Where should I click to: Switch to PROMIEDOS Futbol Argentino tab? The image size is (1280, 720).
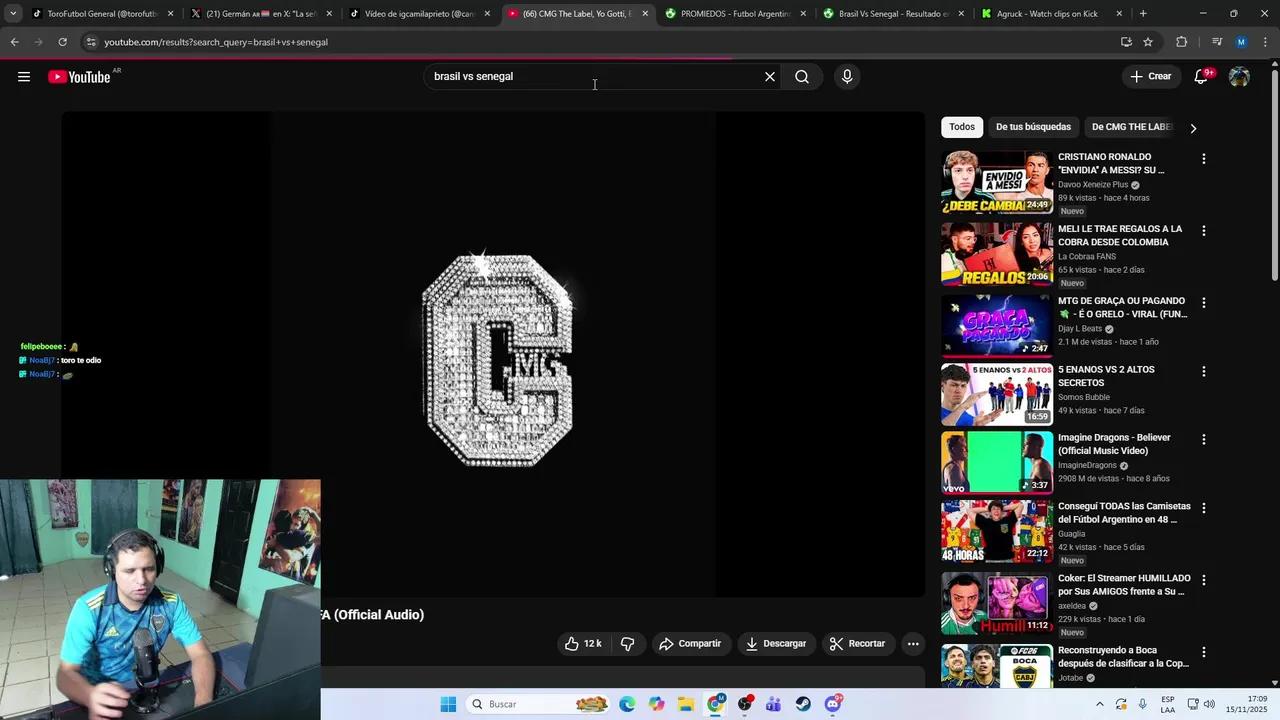click(735, 14)
